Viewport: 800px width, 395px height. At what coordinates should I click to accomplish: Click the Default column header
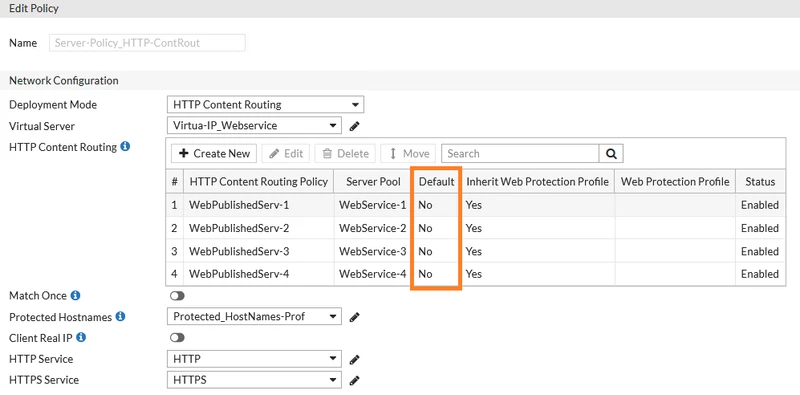coord(436,182)
